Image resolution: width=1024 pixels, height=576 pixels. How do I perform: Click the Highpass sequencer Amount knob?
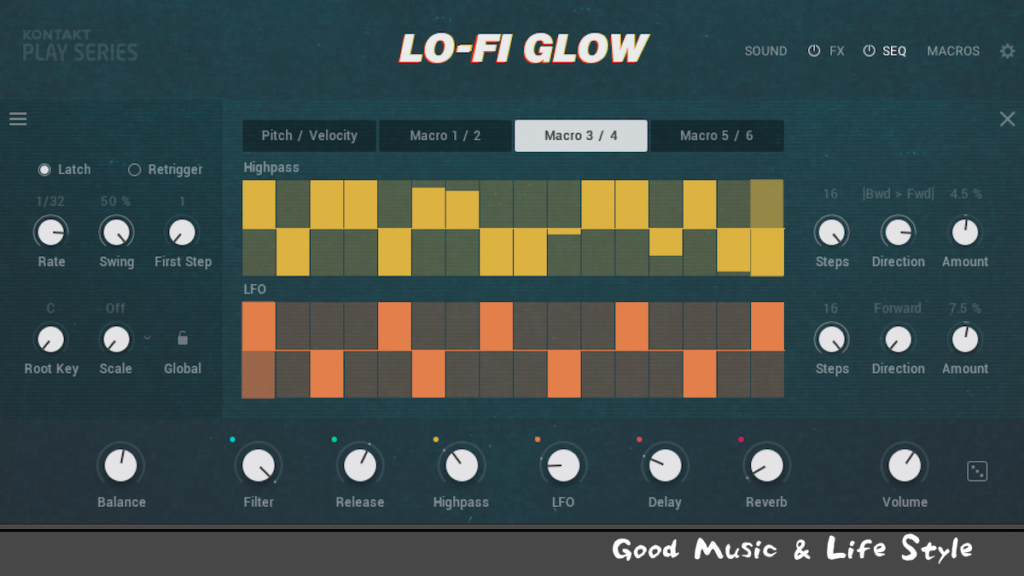pos(965,232)
